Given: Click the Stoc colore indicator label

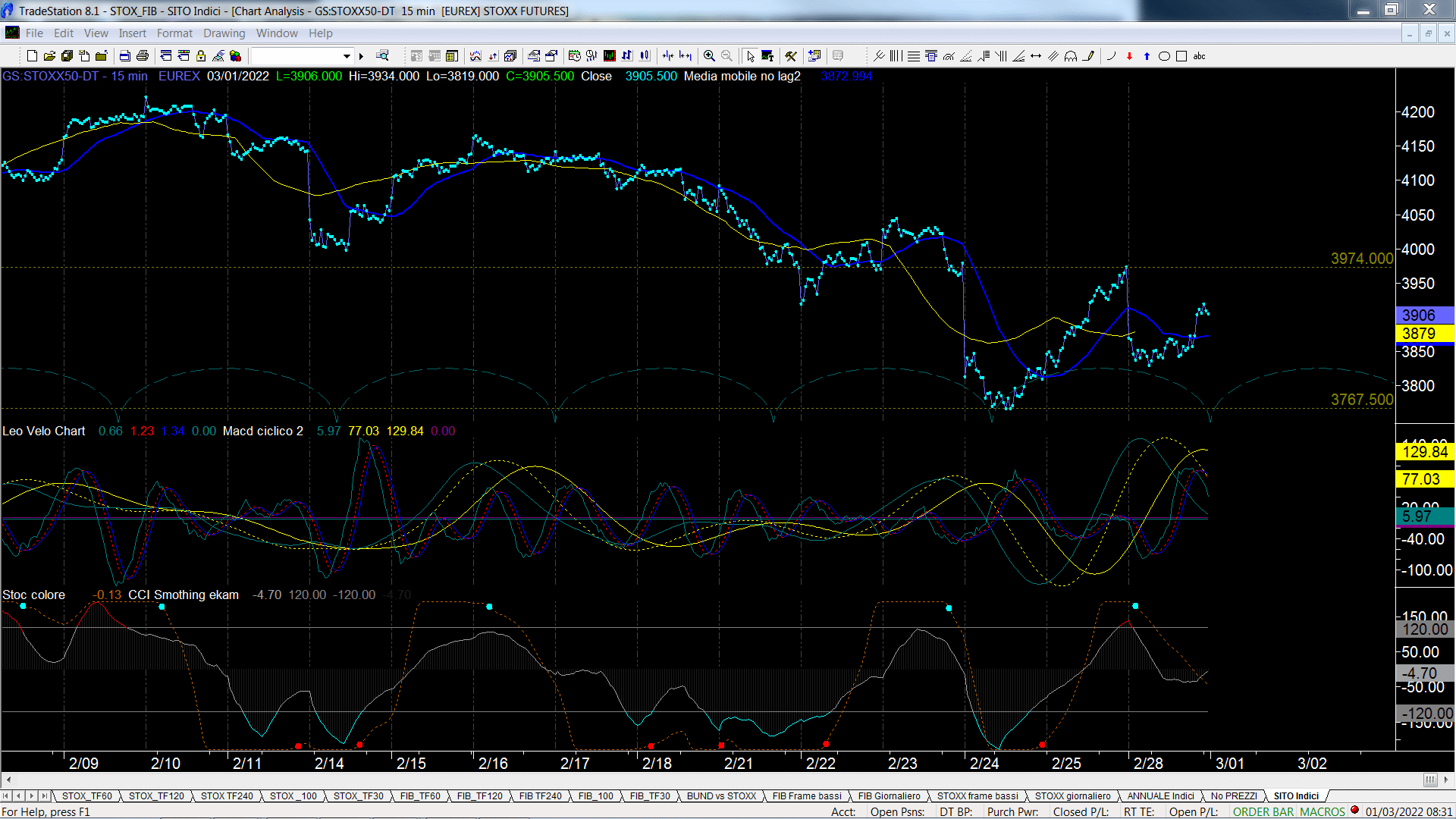Looking at the screenshot, I should pos(33,595).
